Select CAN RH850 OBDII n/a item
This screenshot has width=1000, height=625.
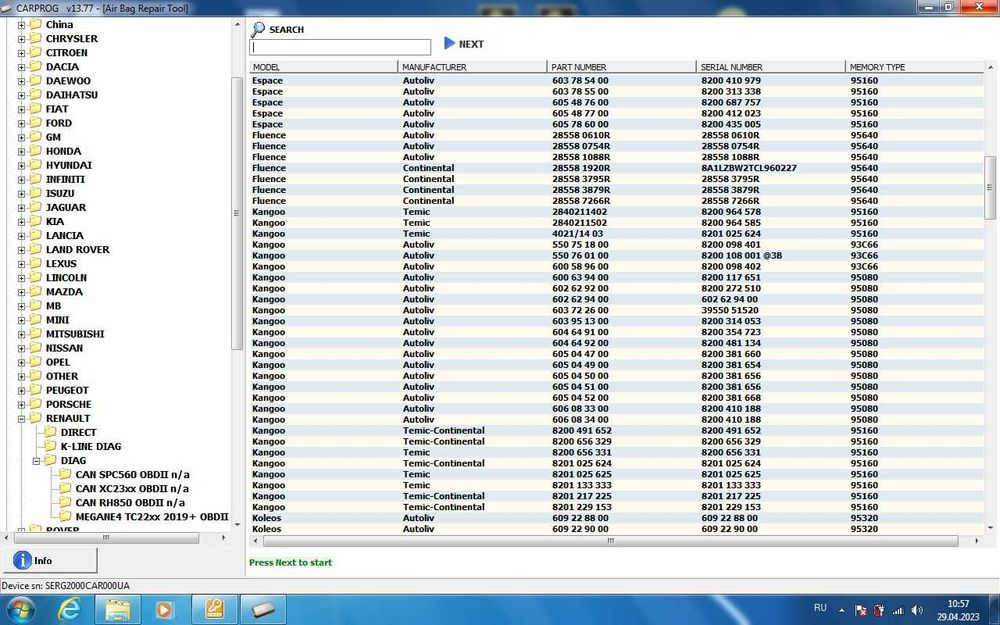[130, 503]
